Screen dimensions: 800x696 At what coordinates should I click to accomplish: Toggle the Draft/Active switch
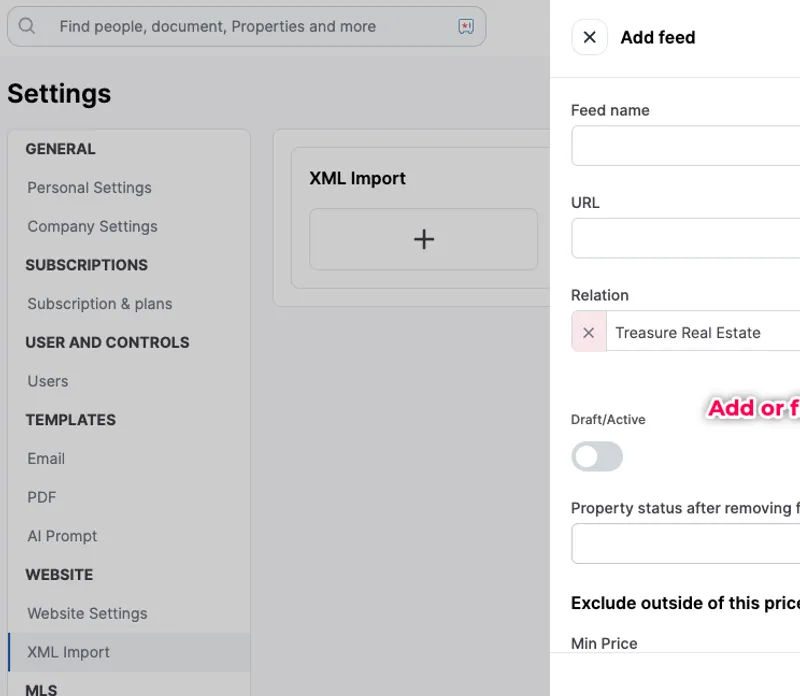pos(597,457)
